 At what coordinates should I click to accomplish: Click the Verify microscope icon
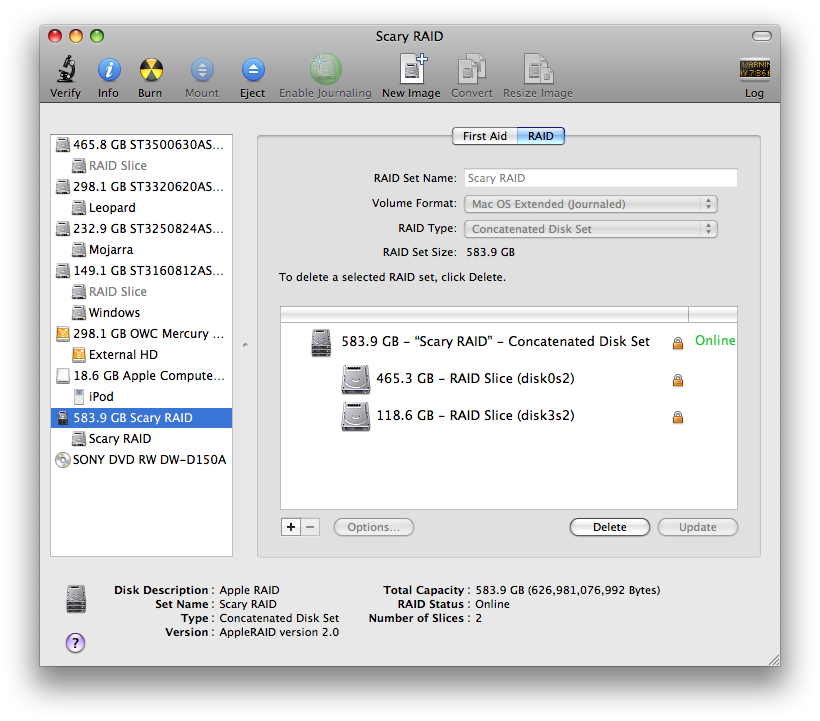pos(66,69)
